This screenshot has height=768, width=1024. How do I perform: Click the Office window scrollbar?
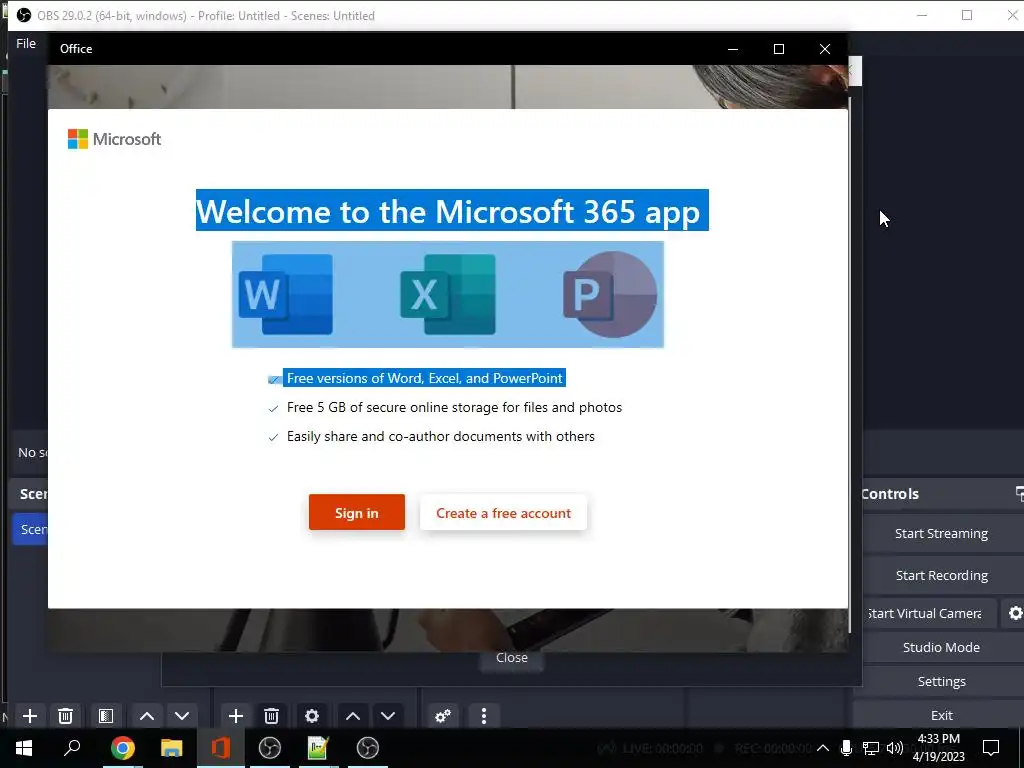click(850, 364)
